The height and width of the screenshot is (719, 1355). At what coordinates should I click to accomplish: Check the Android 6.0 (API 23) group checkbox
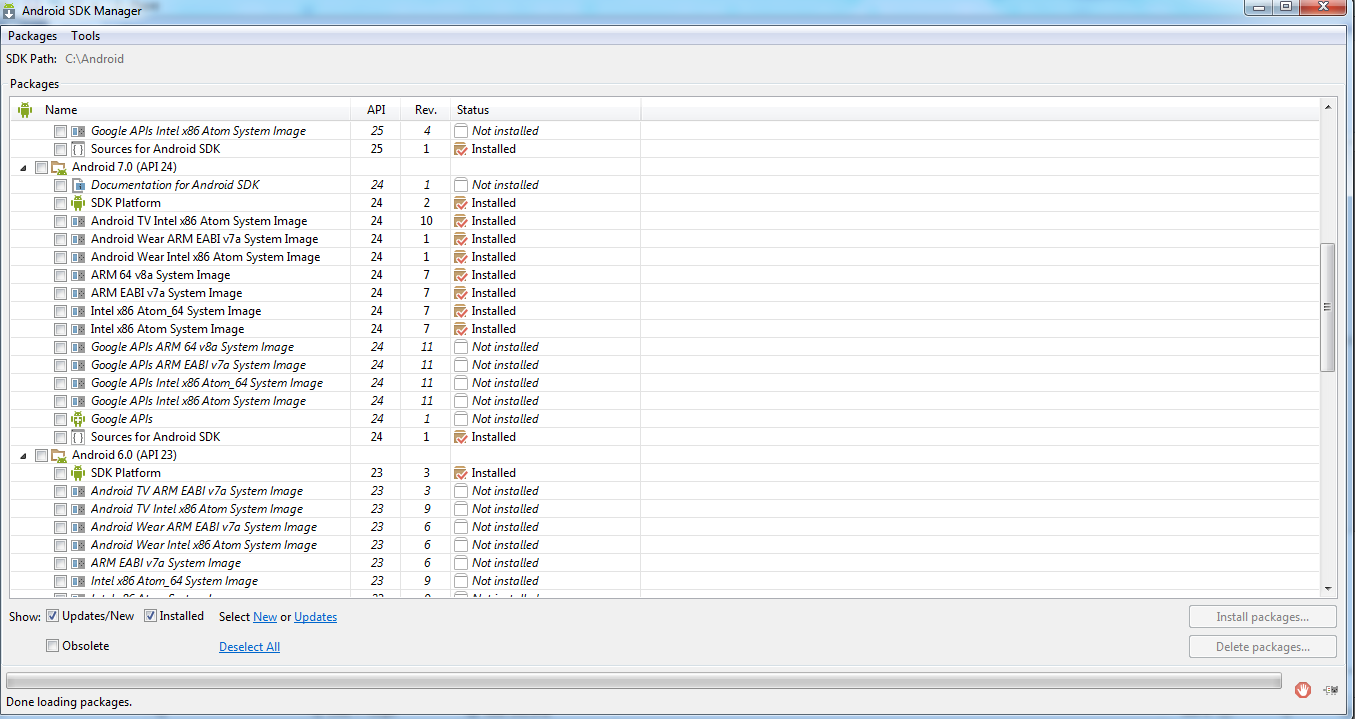(x=41, y=455)
